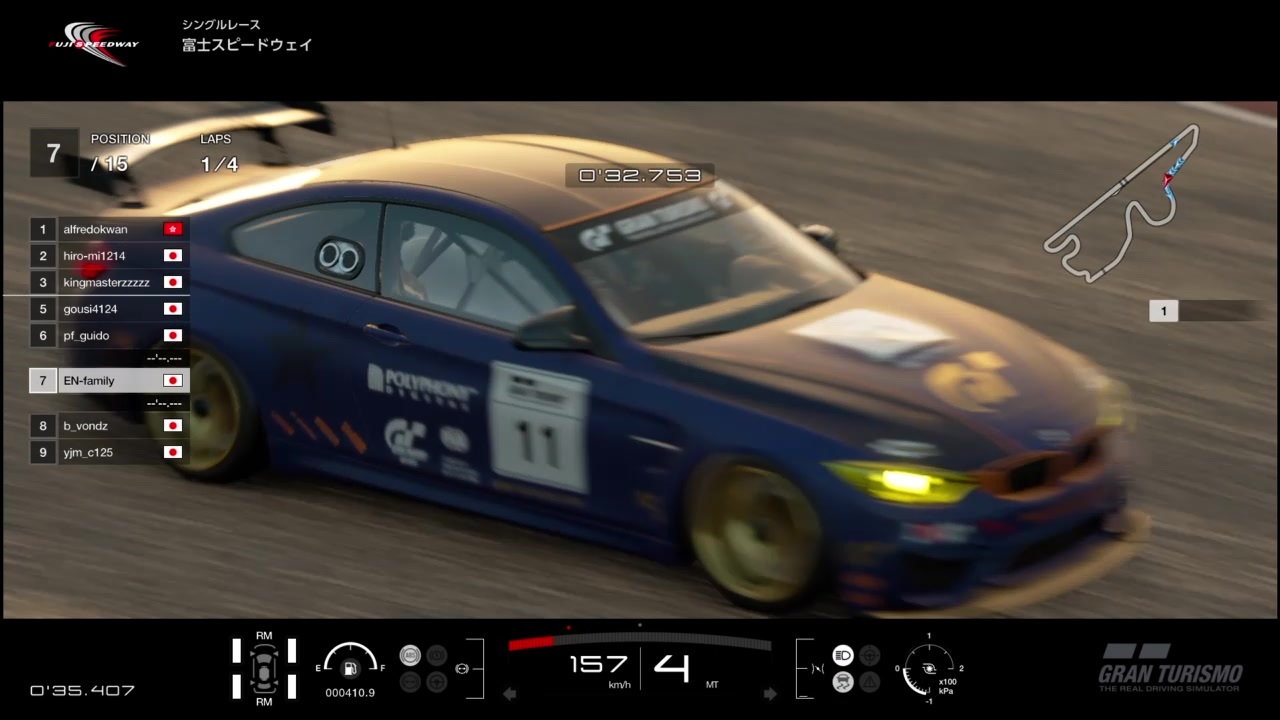Click the headlight indicator icon
Viewport: 1280px width, 720px height.
coord(843,656)
